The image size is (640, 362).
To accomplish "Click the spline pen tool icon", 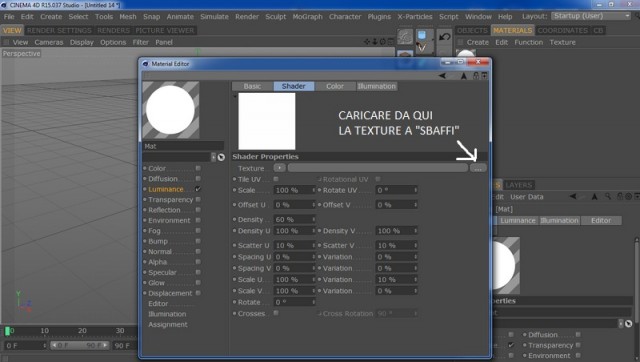I will (422, 48).
